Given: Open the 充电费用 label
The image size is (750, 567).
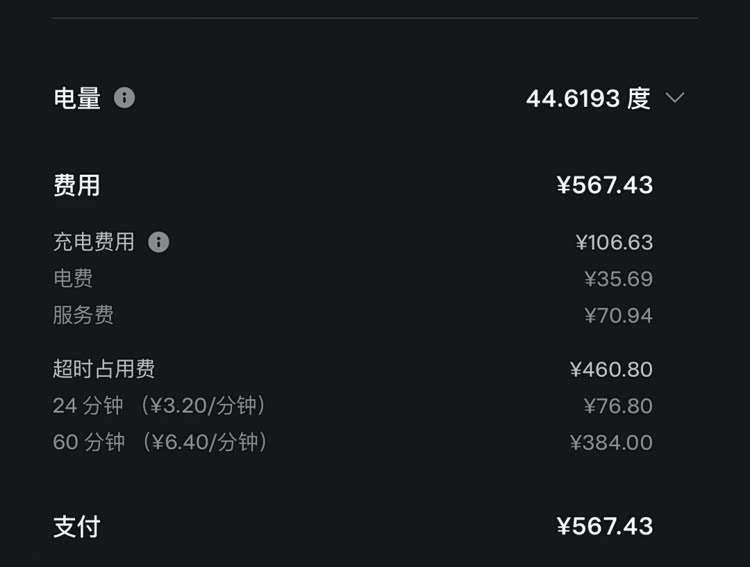Looking at the screenshot, I should (93, 242).
